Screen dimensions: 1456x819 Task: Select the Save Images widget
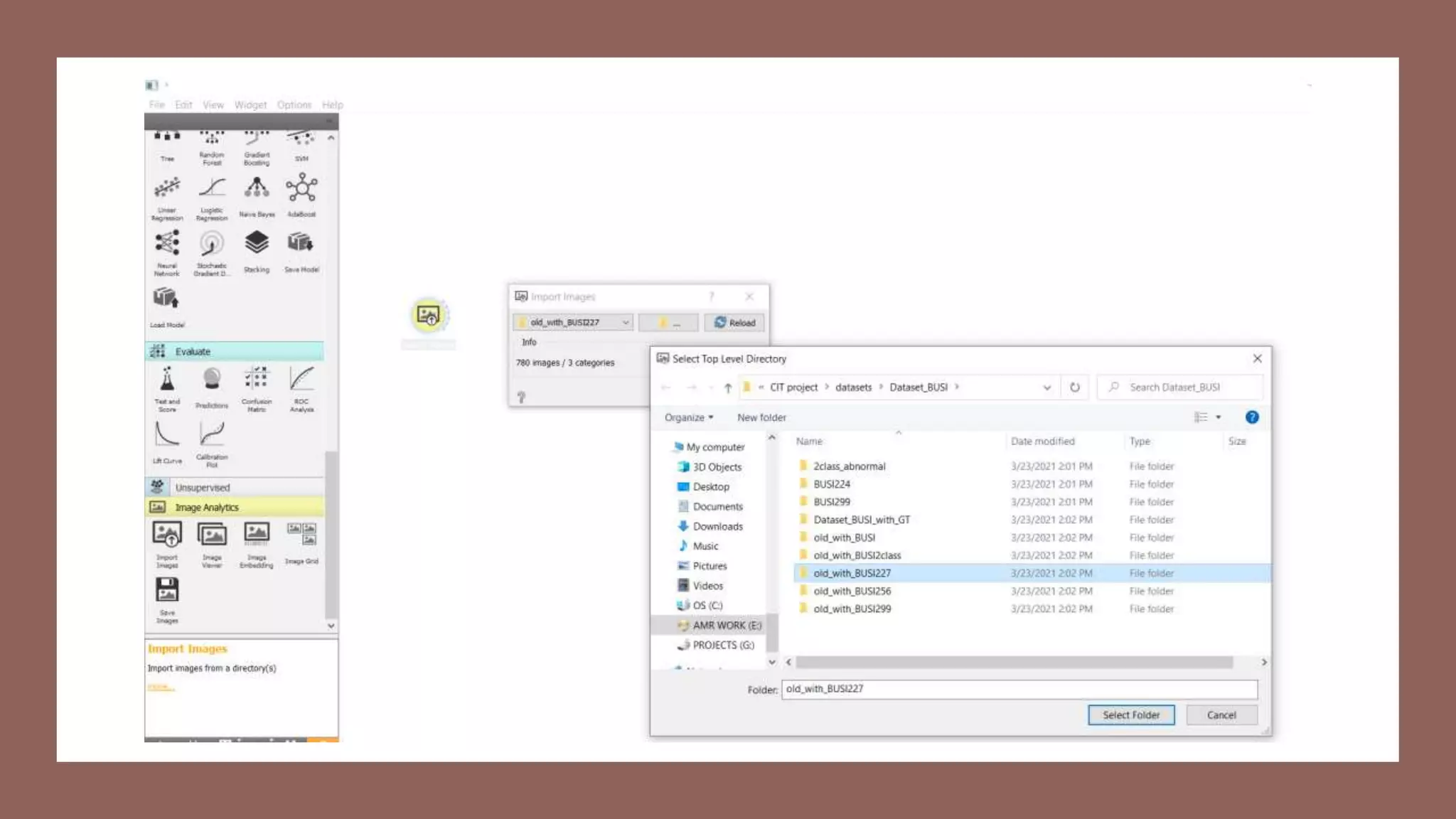[x=167, y=599]
